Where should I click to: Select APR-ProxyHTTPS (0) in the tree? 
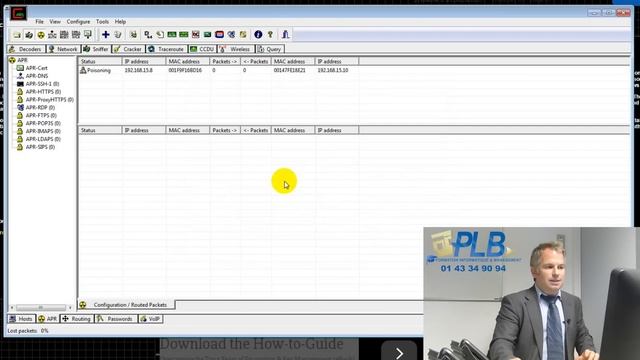point(49,100)
